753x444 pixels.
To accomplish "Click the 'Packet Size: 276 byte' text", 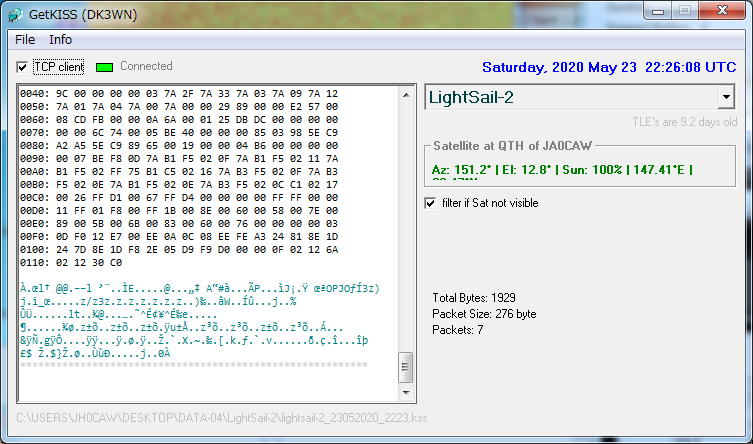I will (x=484, y=314).
